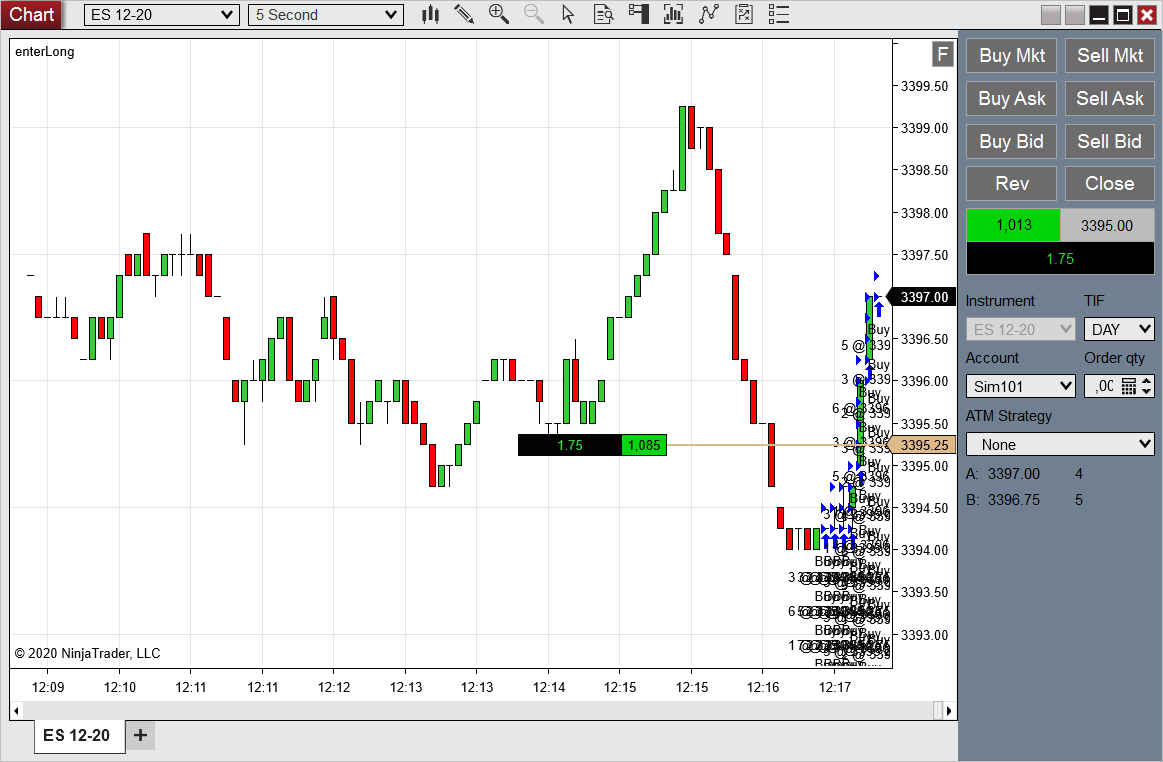The width and height of the screenshot is (1163, 762).
Task: Click the Rev reverse position button
Action: (1012, 184)
